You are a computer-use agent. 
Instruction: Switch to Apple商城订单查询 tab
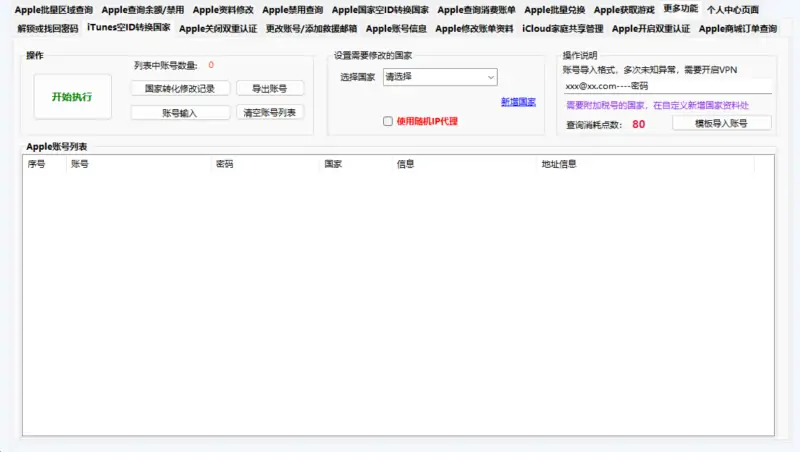737,29
